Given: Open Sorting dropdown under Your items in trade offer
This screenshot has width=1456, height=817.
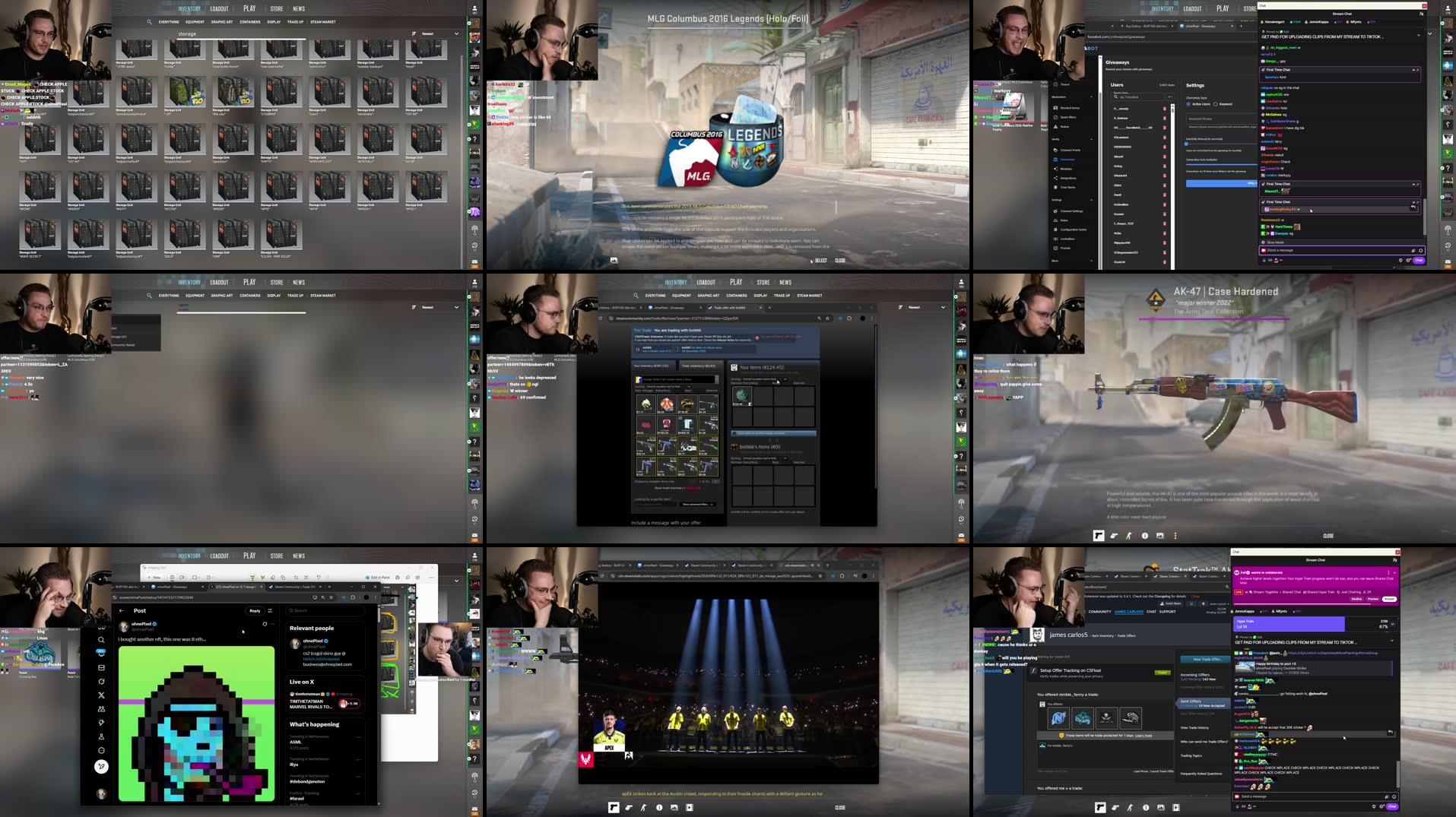Looking at the screenshot, I should (764, 379).
